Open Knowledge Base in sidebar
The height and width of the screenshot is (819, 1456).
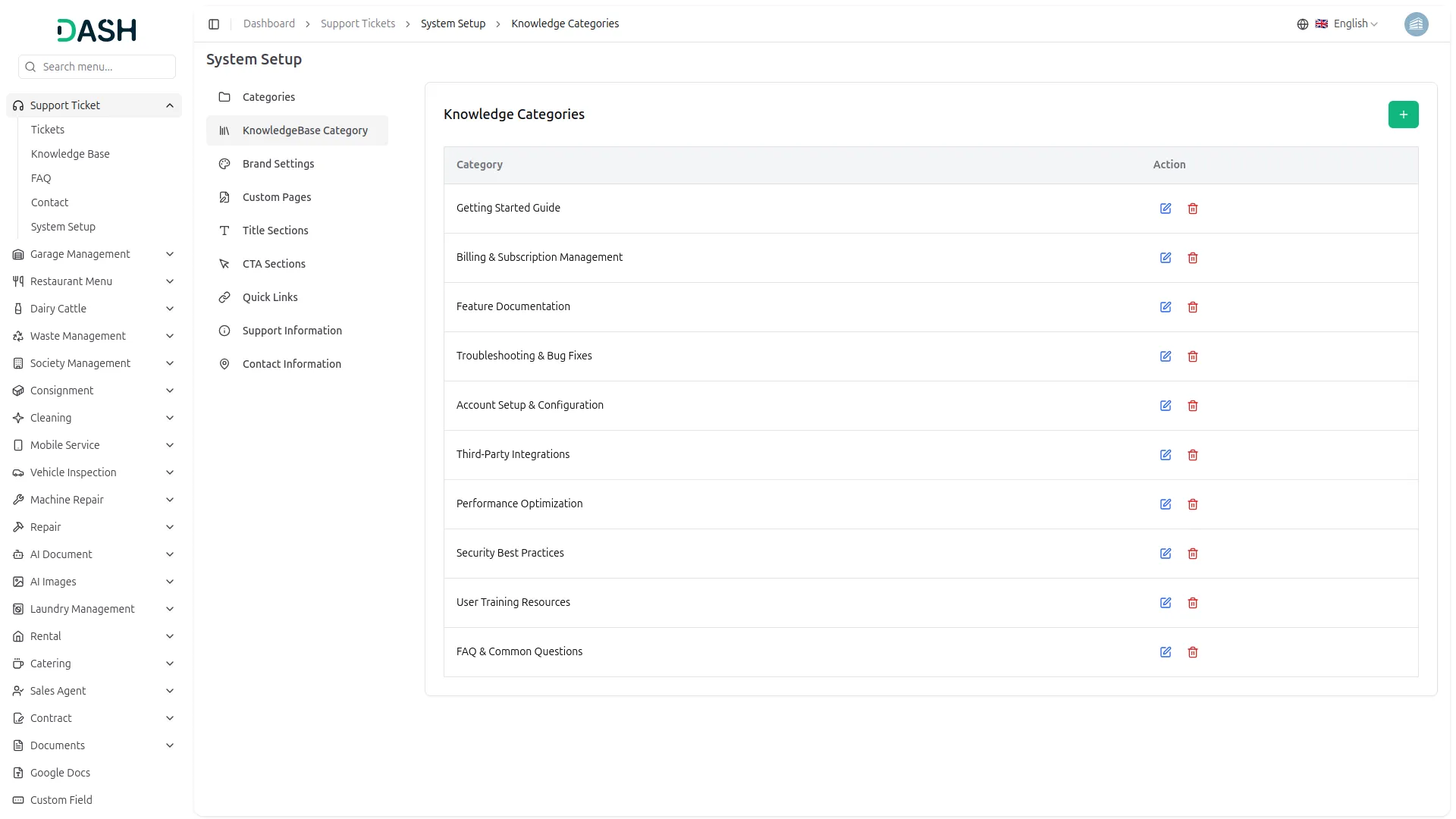click(70, 154)
